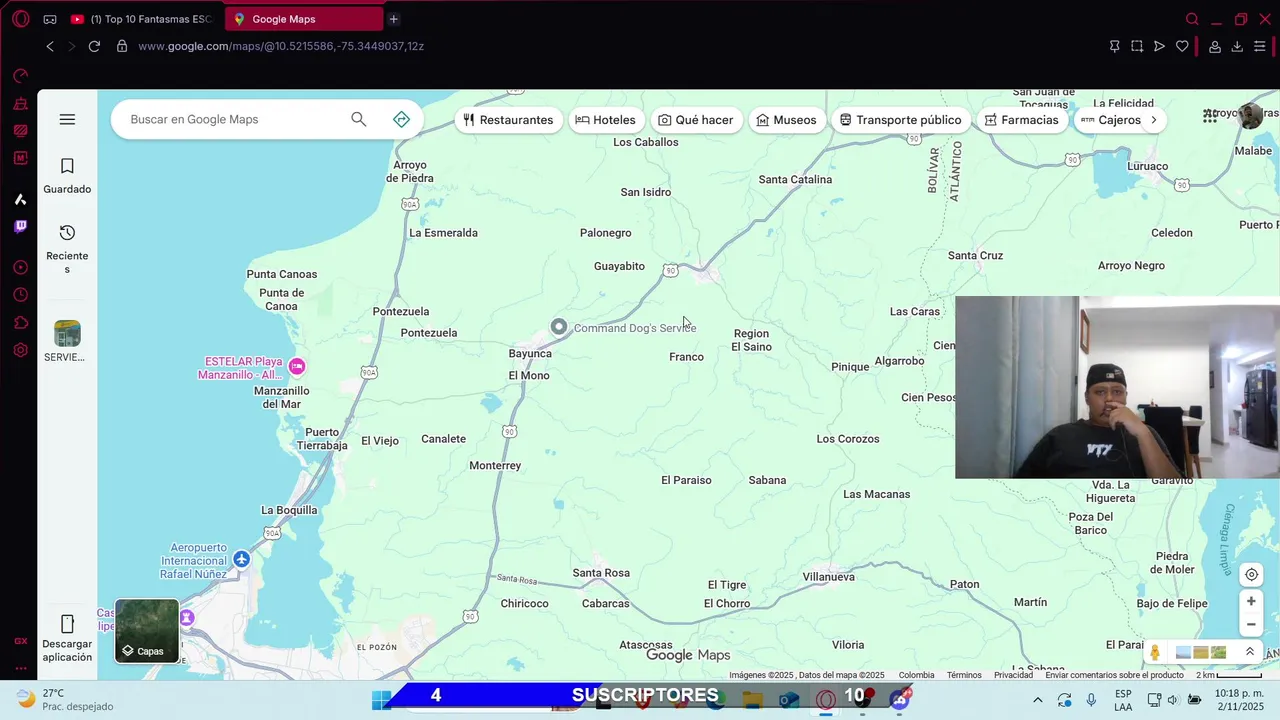Show Qué hacer attractions
The image size is (1280, 720).
[695, 120]
